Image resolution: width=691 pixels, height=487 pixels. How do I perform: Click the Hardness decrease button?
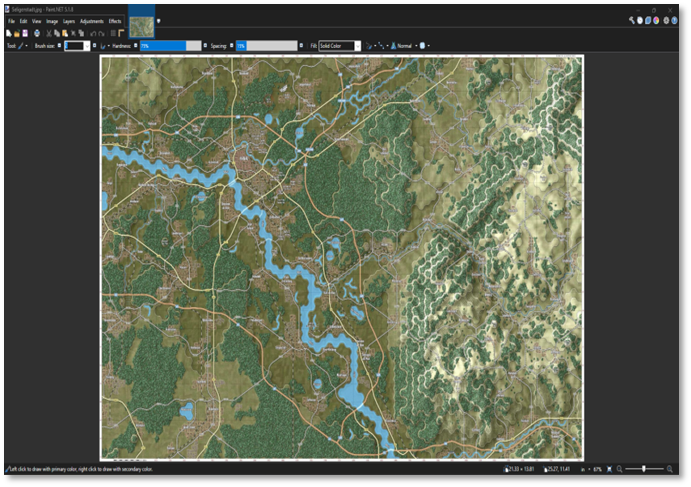(x=136, y=46)
